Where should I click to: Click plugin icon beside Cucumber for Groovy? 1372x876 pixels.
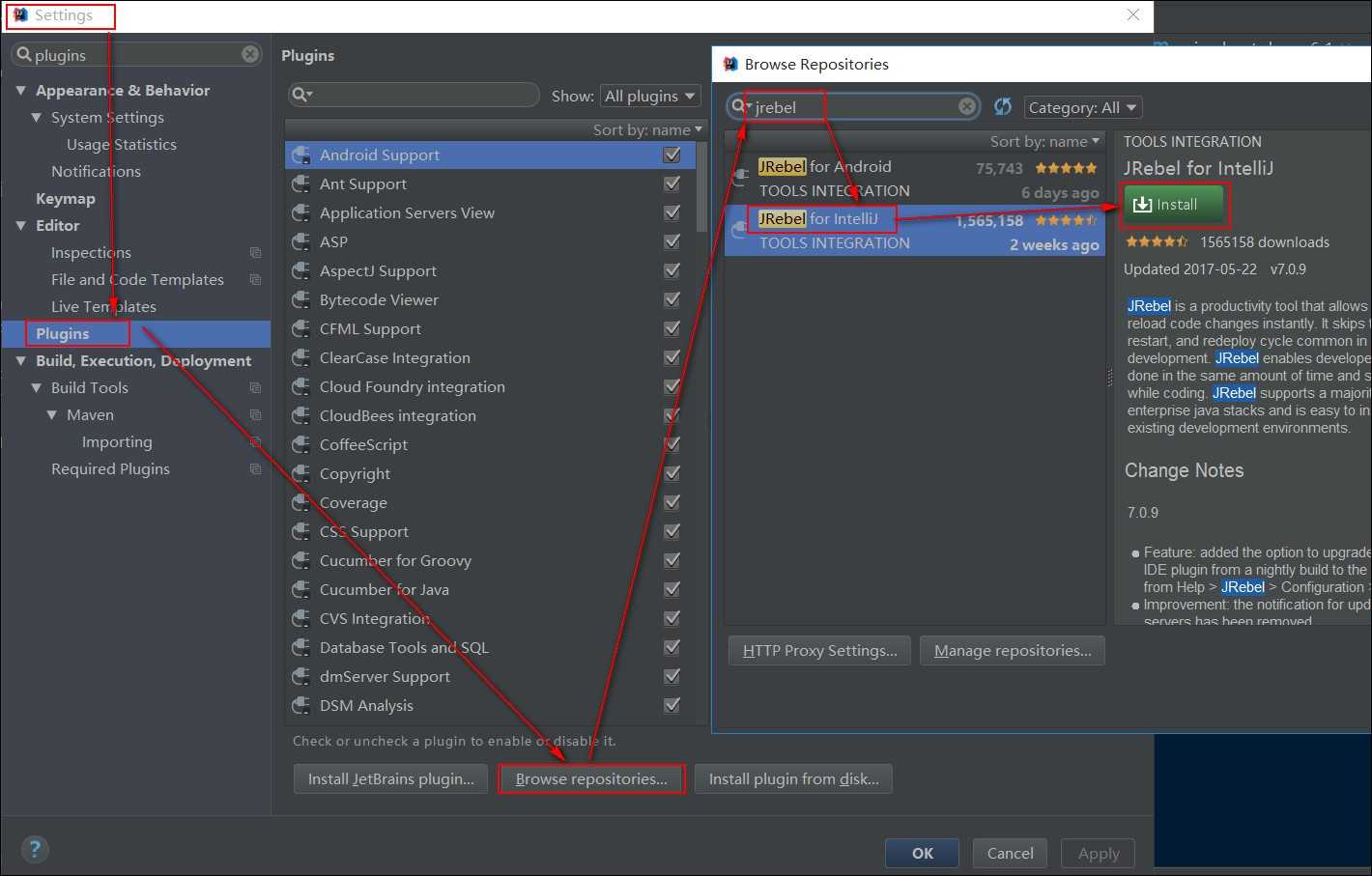click(x=301, y=560)
